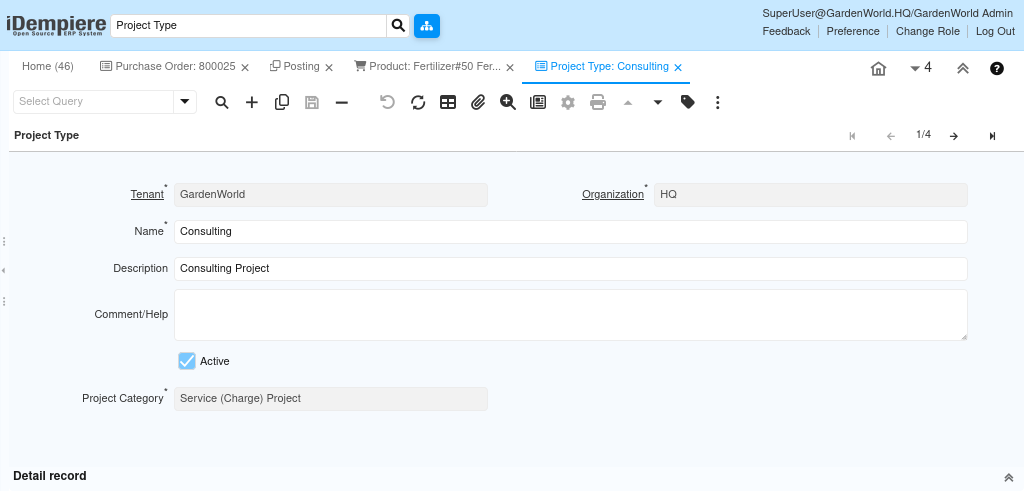Expand the Detail record panel
Viewport: 1024px width, 491px height.
click(x=1008, y=477)
